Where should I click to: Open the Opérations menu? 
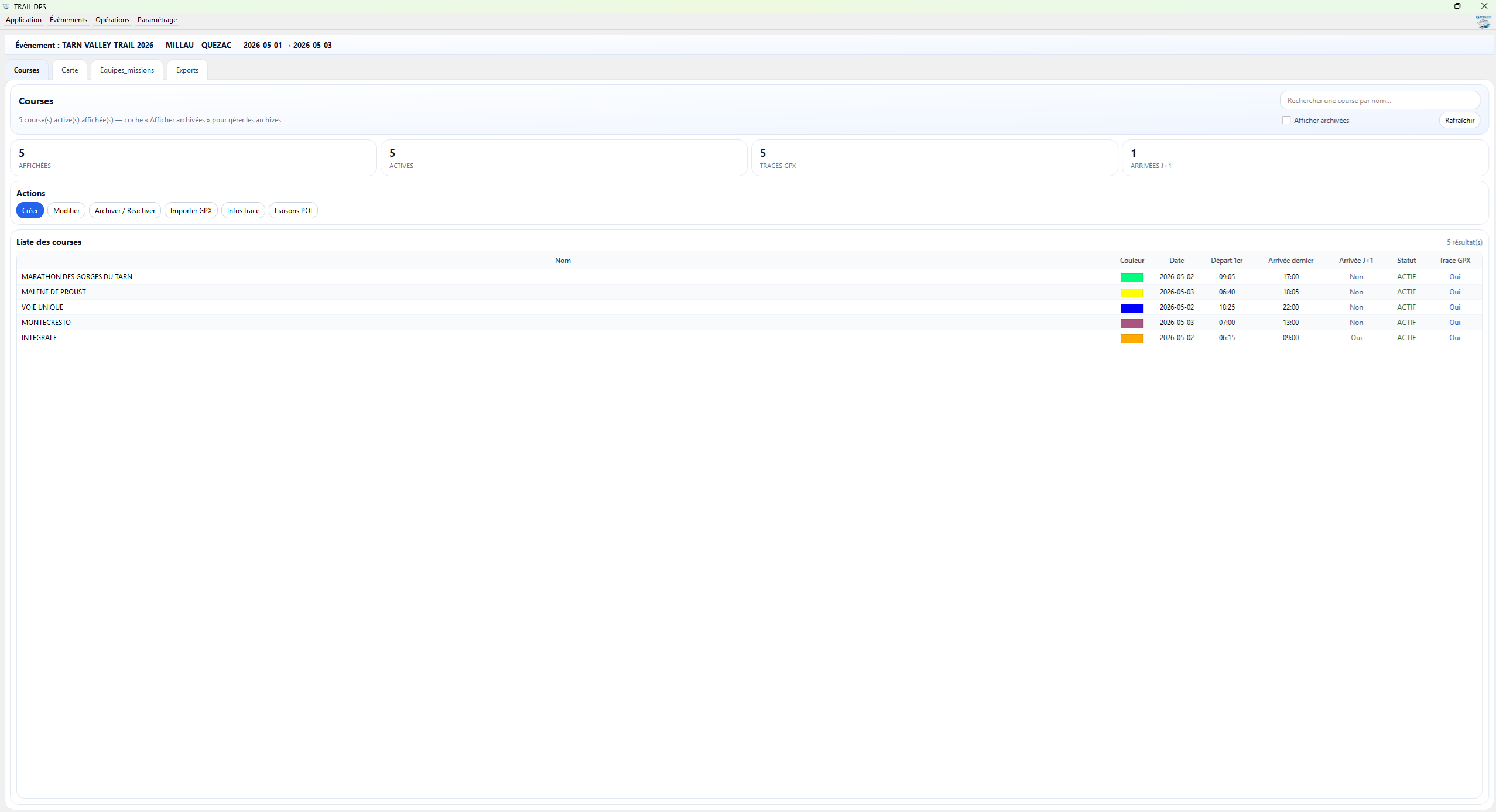click(112, 20)
